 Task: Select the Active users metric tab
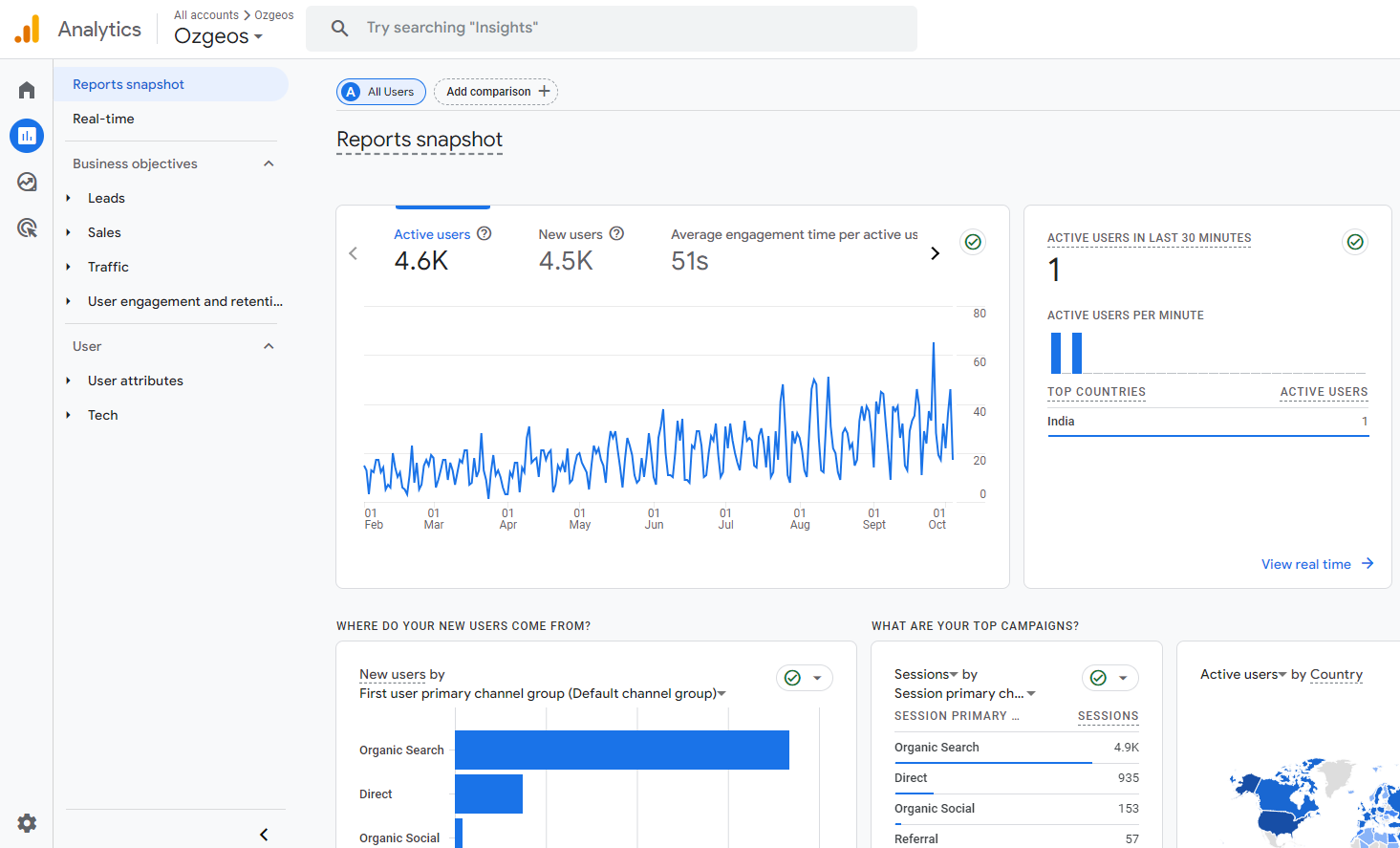click(x=432, y=234)
